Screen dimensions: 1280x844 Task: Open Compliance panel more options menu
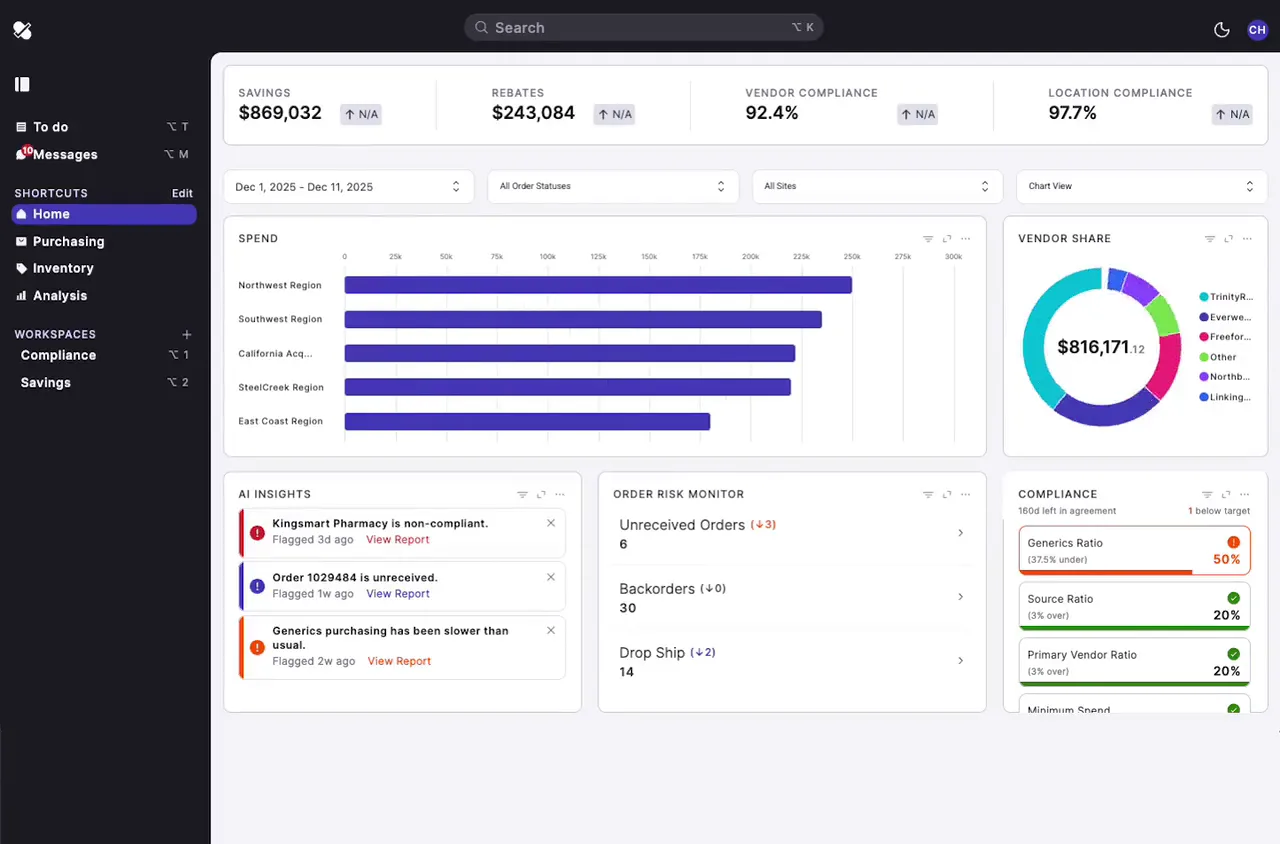click(1246, 494)
